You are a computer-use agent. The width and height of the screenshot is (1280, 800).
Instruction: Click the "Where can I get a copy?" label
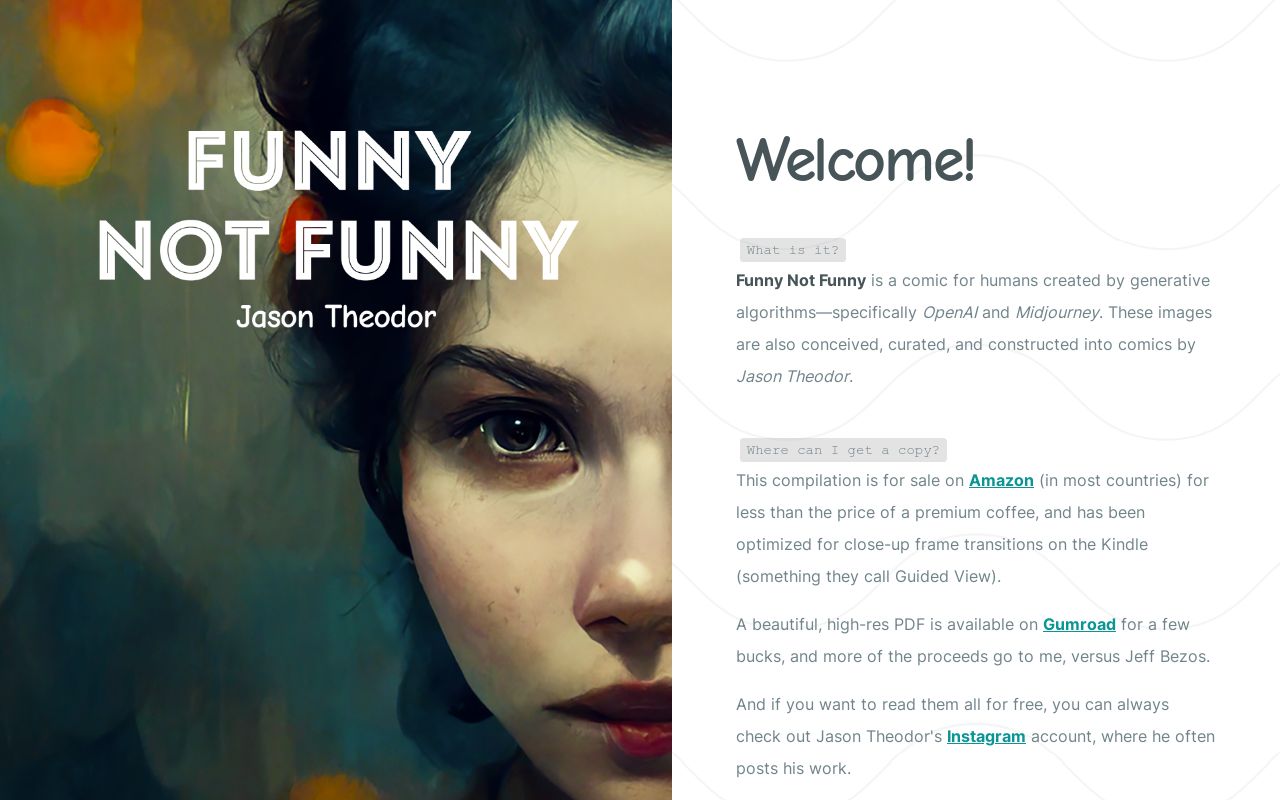coord(843,450)
